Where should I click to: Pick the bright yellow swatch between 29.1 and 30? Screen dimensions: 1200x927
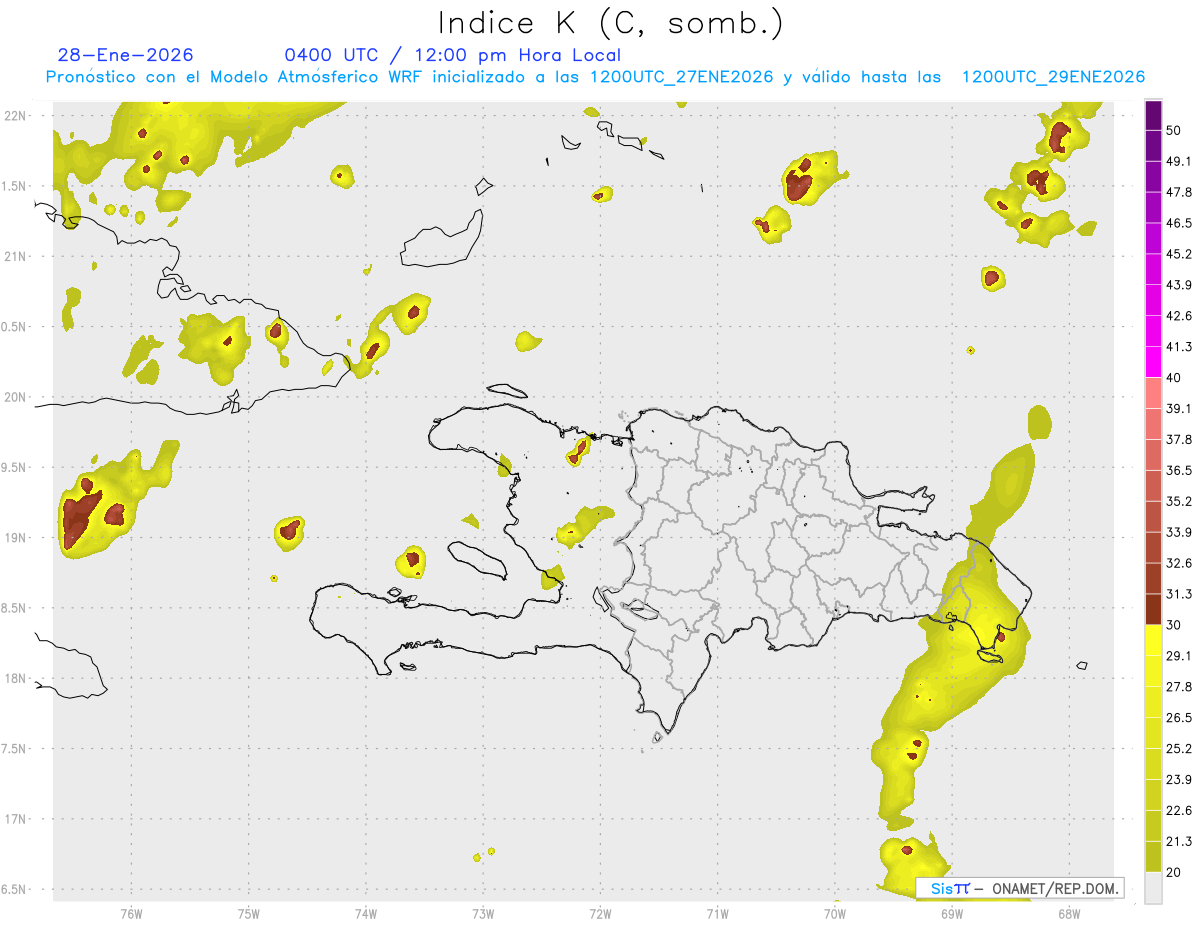point(1153,641)
